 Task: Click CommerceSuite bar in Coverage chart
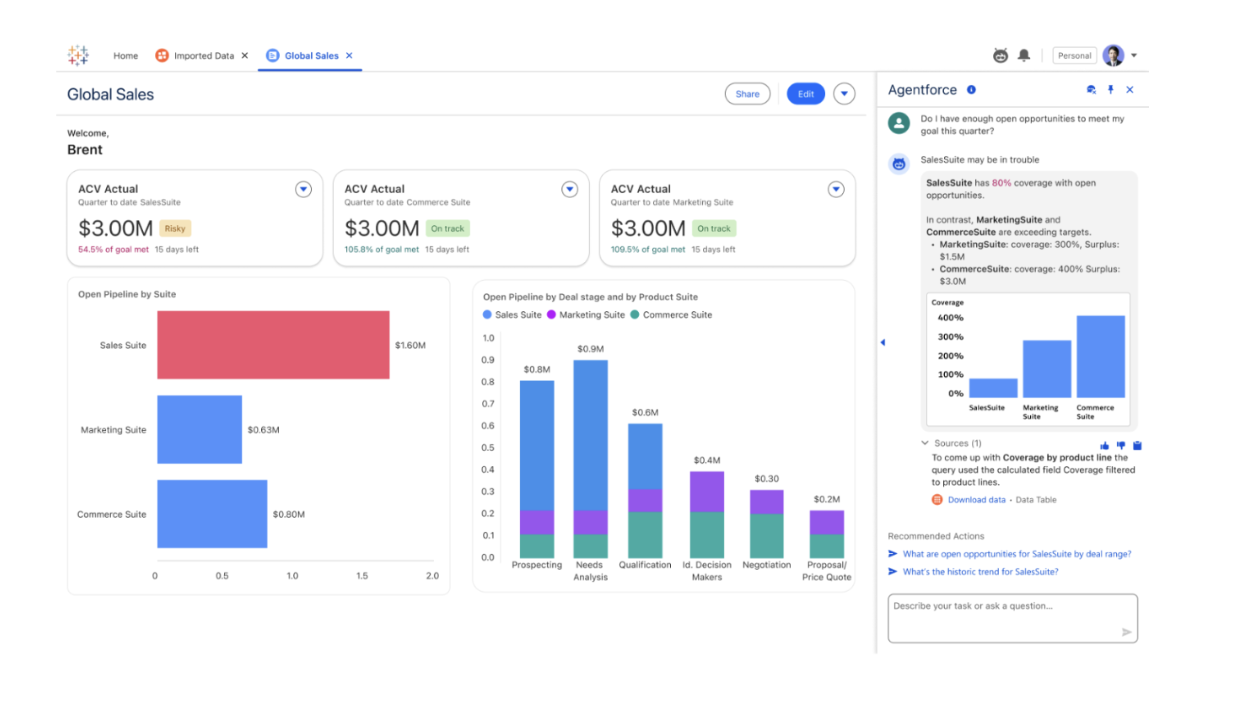click(x=1100, y=357)
